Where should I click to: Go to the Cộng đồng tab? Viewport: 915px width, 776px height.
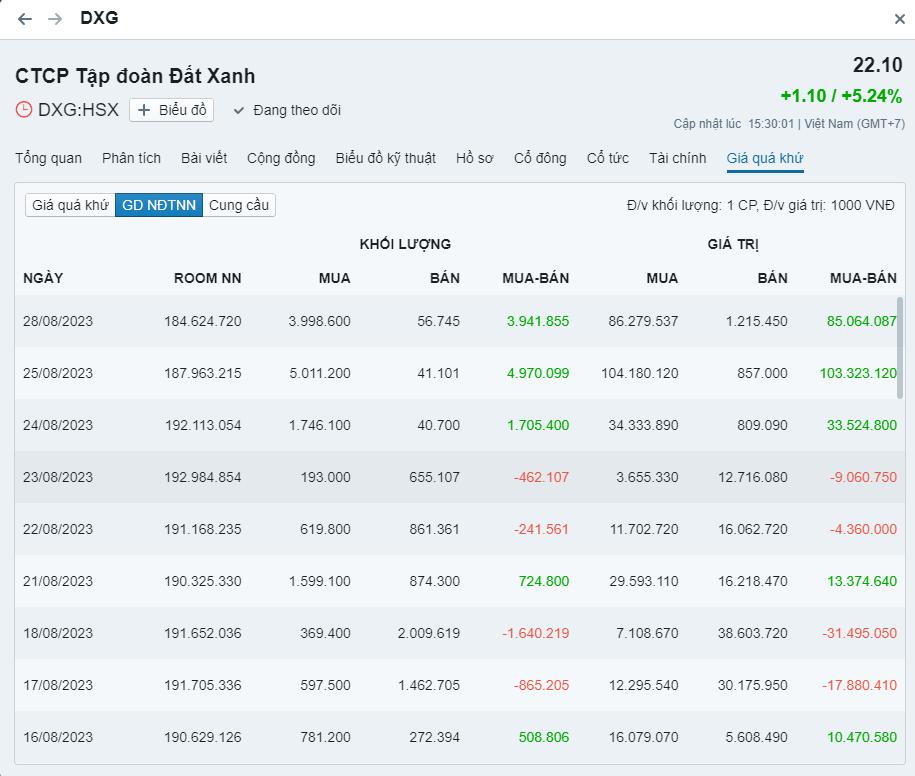point(281,158)
